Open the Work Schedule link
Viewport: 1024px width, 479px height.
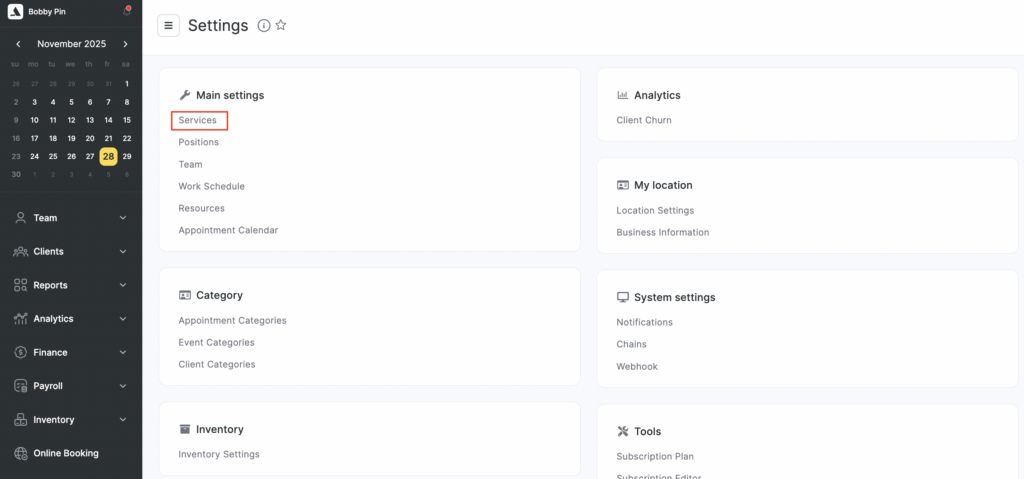pos(211,186)
